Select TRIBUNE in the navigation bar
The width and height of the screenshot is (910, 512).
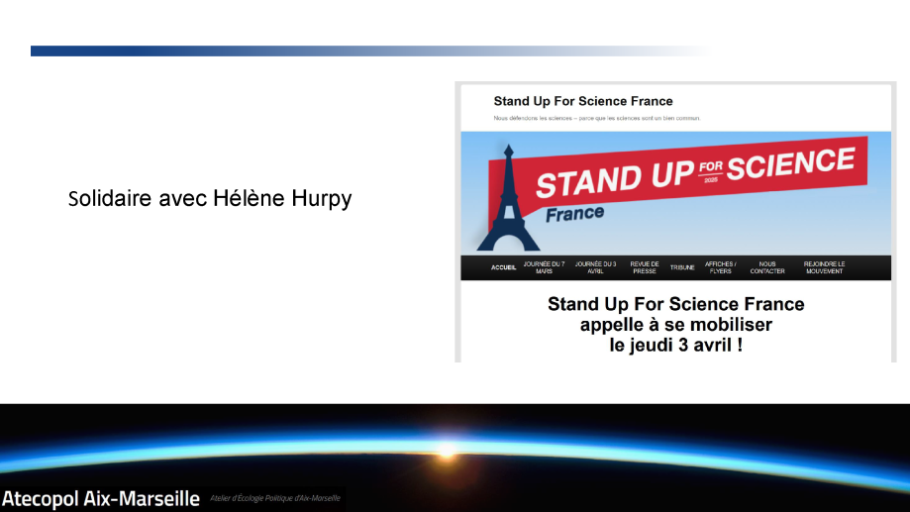tap(682, 268)
